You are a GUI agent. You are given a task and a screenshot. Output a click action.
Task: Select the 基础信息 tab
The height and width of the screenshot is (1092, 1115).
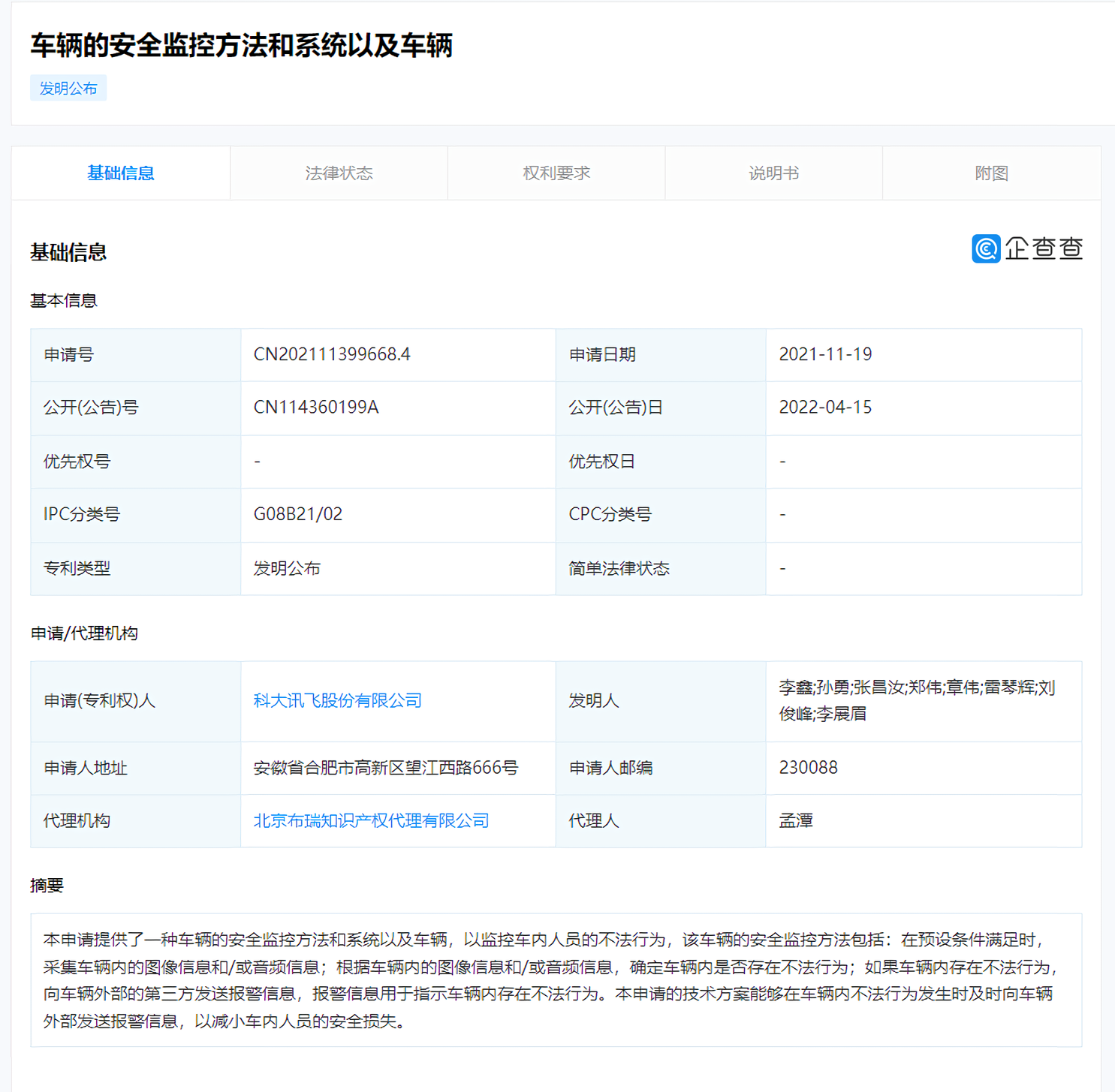[x=121, y=173]
